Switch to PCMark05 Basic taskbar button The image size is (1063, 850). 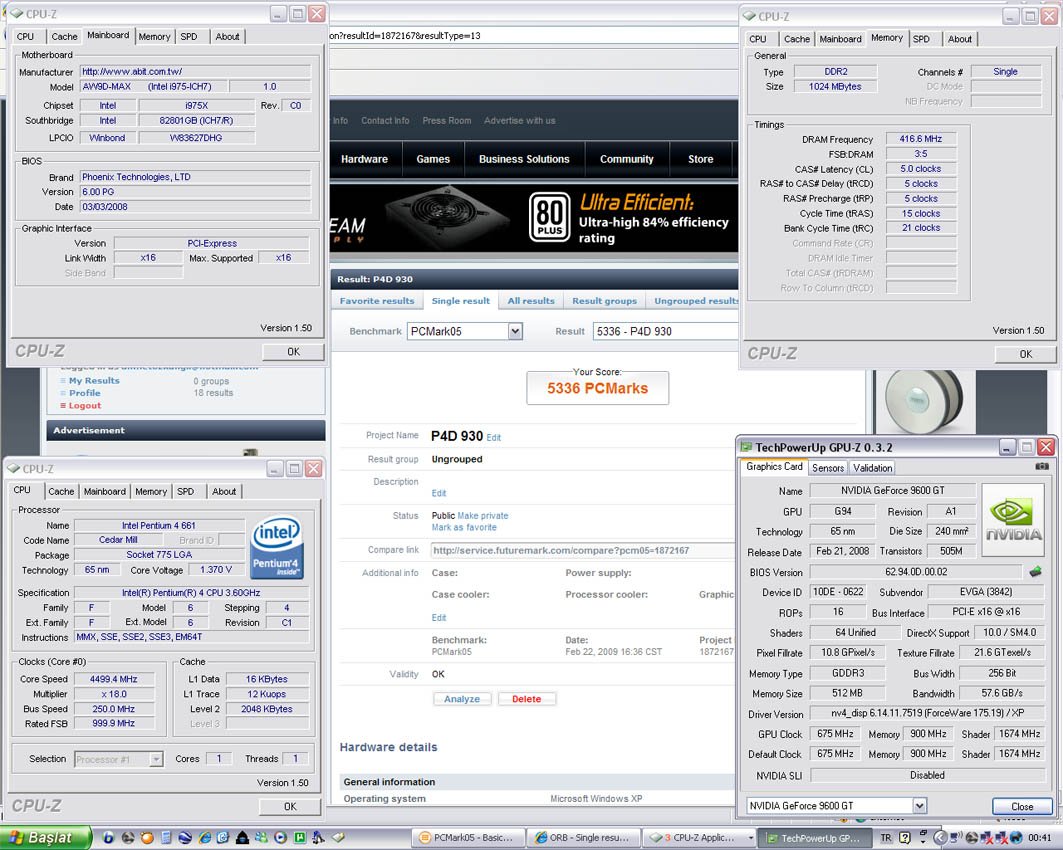click(468, 838)
